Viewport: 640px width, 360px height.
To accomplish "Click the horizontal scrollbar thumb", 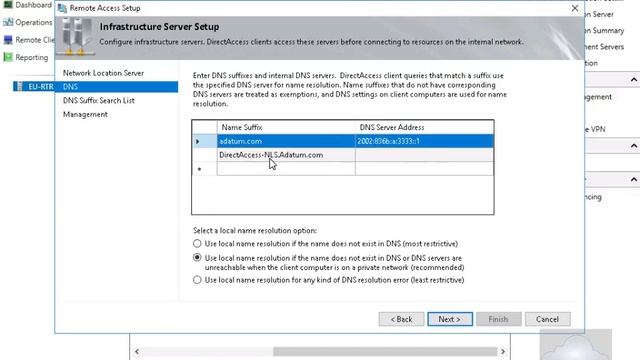I will [x=385, y=351].
